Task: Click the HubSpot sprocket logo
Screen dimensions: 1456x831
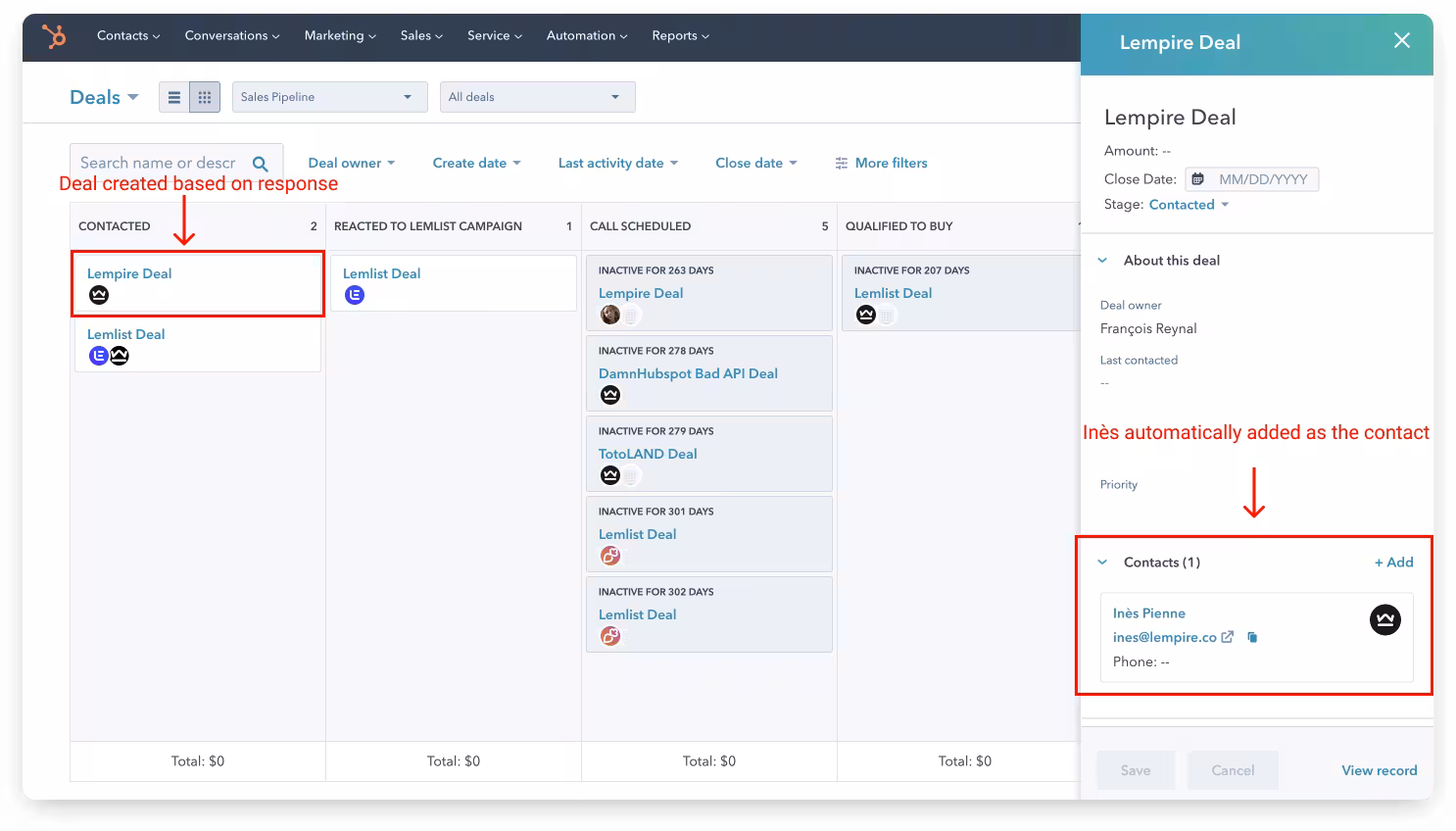Action: coord(54,36)
